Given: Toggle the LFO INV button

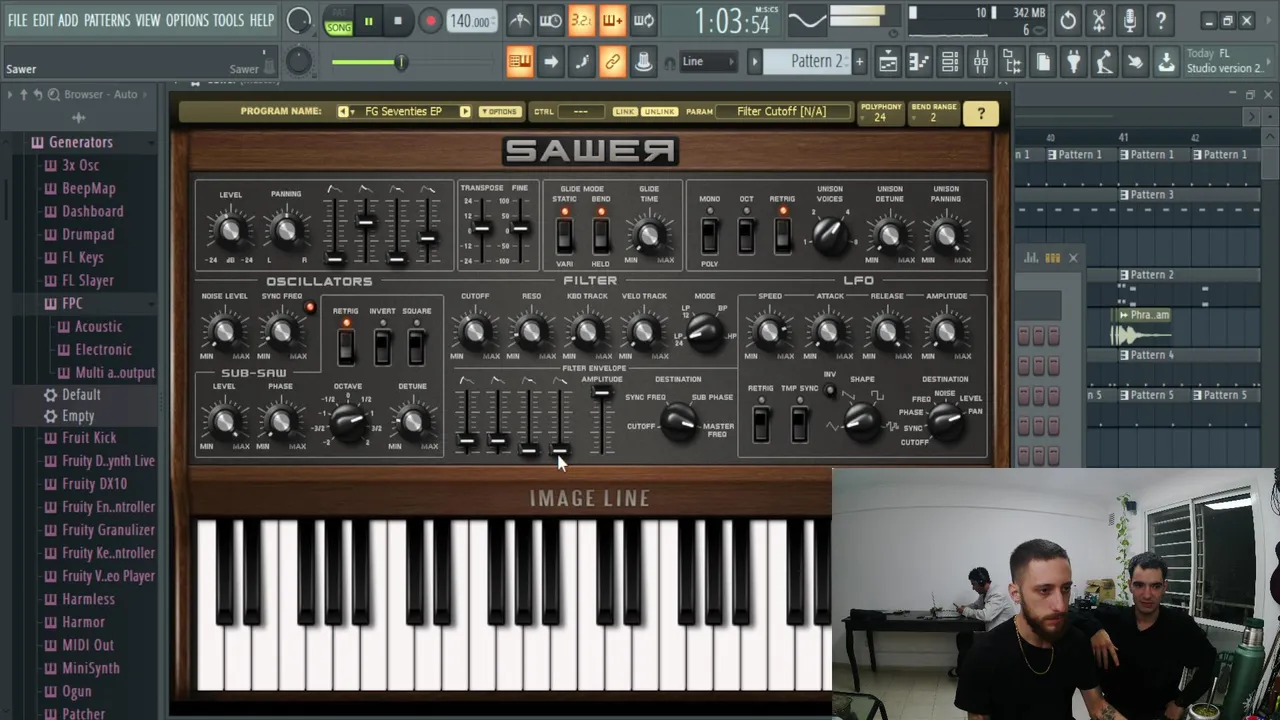Looking at the screenshot, I should coord(830,390).
